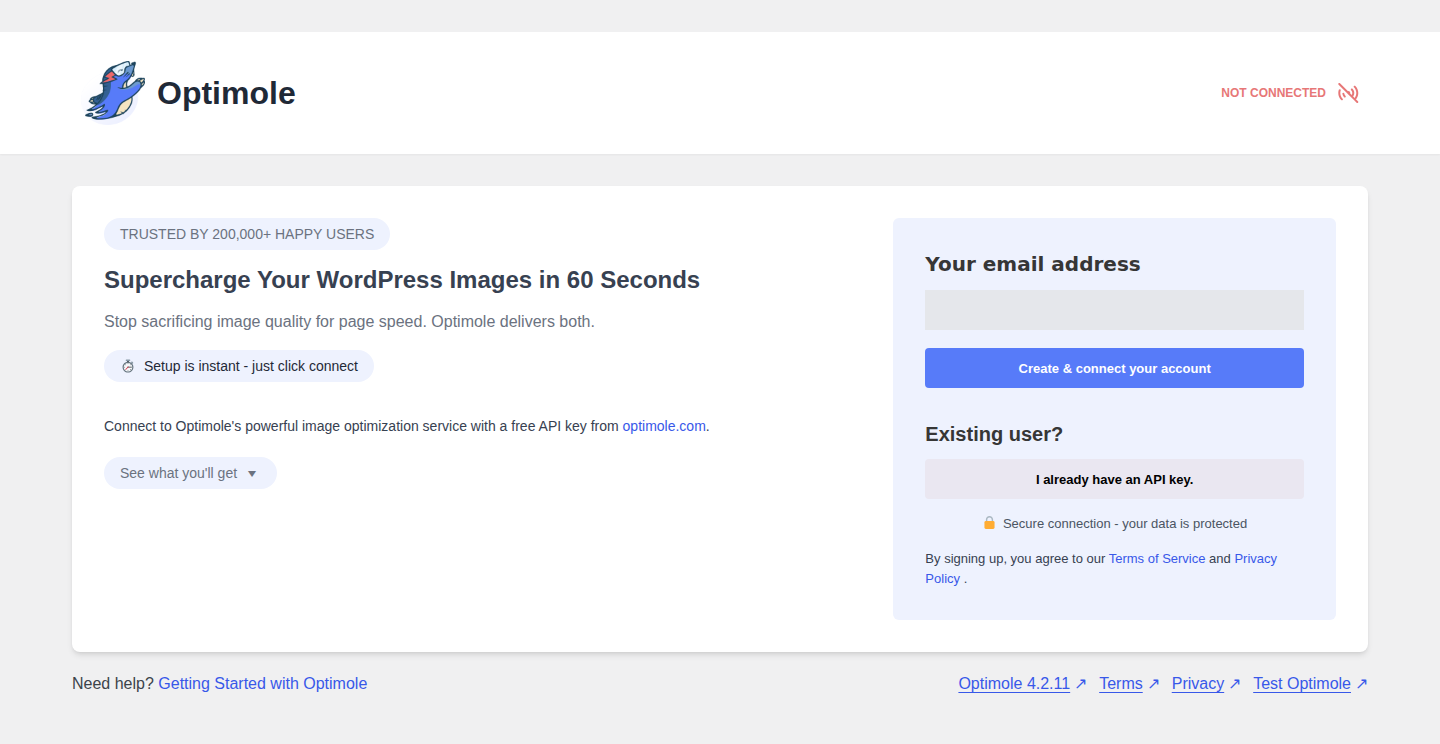This screenshot has height=744, width=1440.
Task: Click the Existing user? heading
Action: point(994,434)
